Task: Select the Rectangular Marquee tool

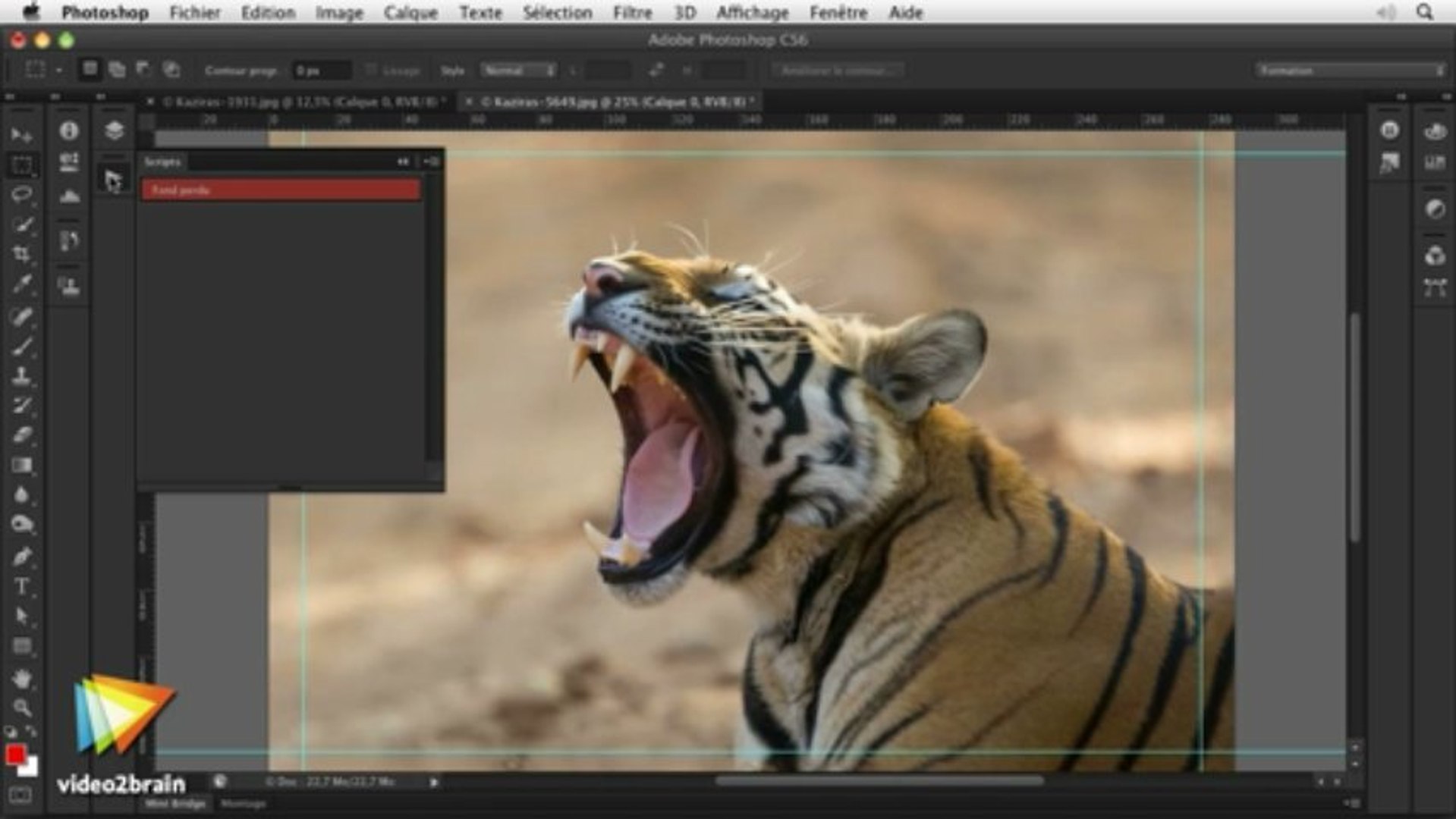Action: point(21,165)
